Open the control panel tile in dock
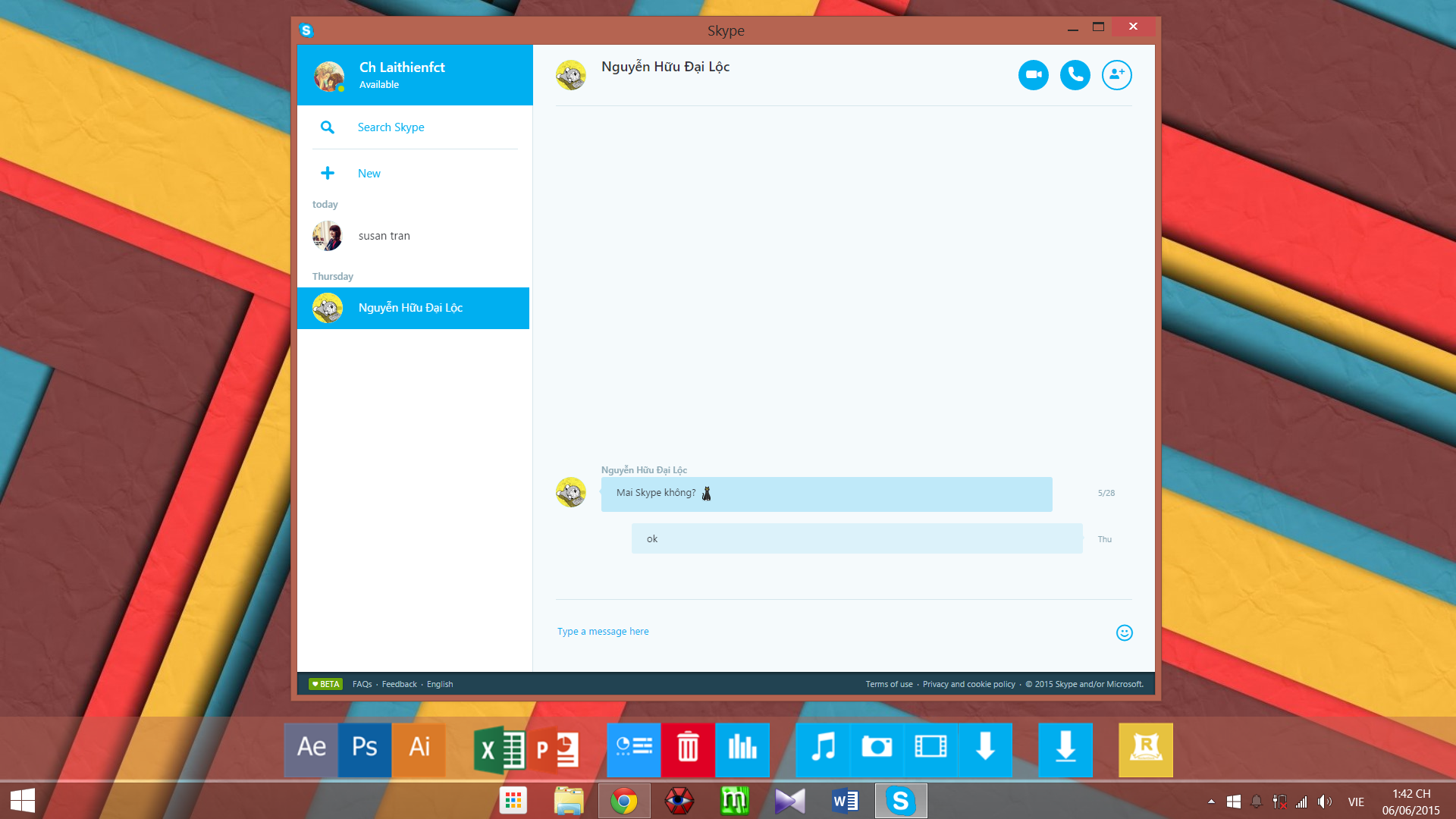 (x=634, y=749)
